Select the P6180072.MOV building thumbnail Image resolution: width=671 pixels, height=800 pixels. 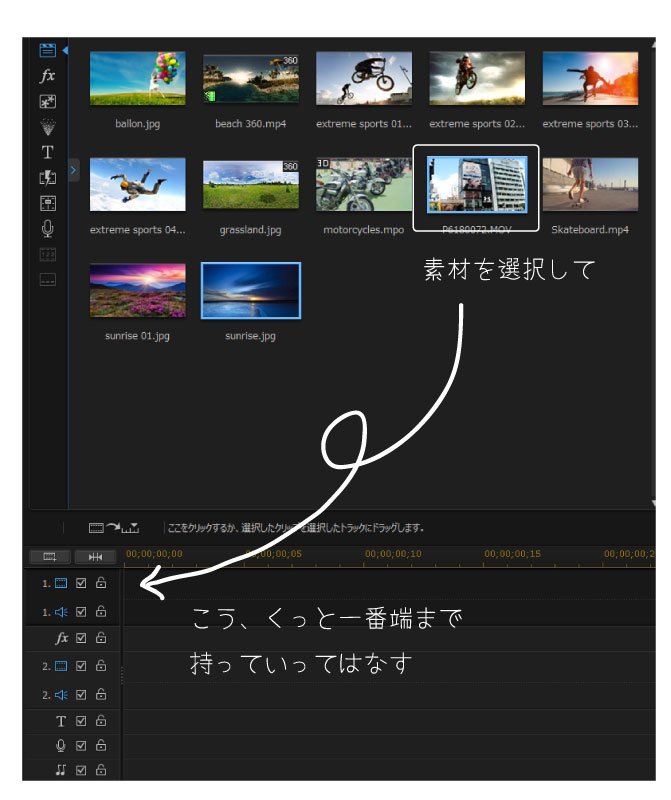(x=477, y=184)
